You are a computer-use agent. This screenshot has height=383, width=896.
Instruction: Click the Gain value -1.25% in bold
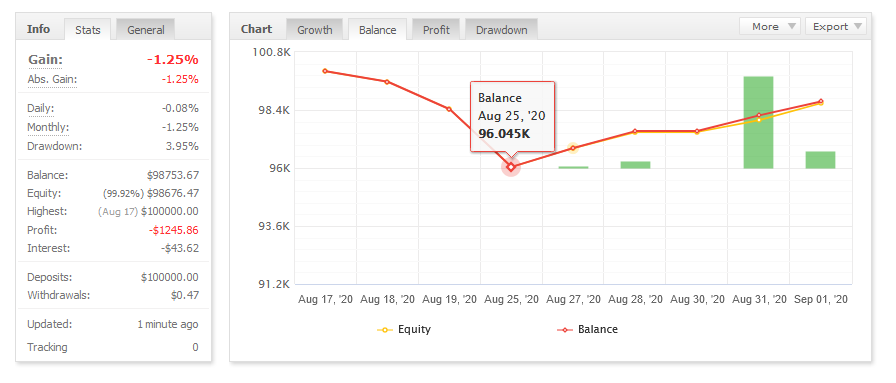pos(173,59)
